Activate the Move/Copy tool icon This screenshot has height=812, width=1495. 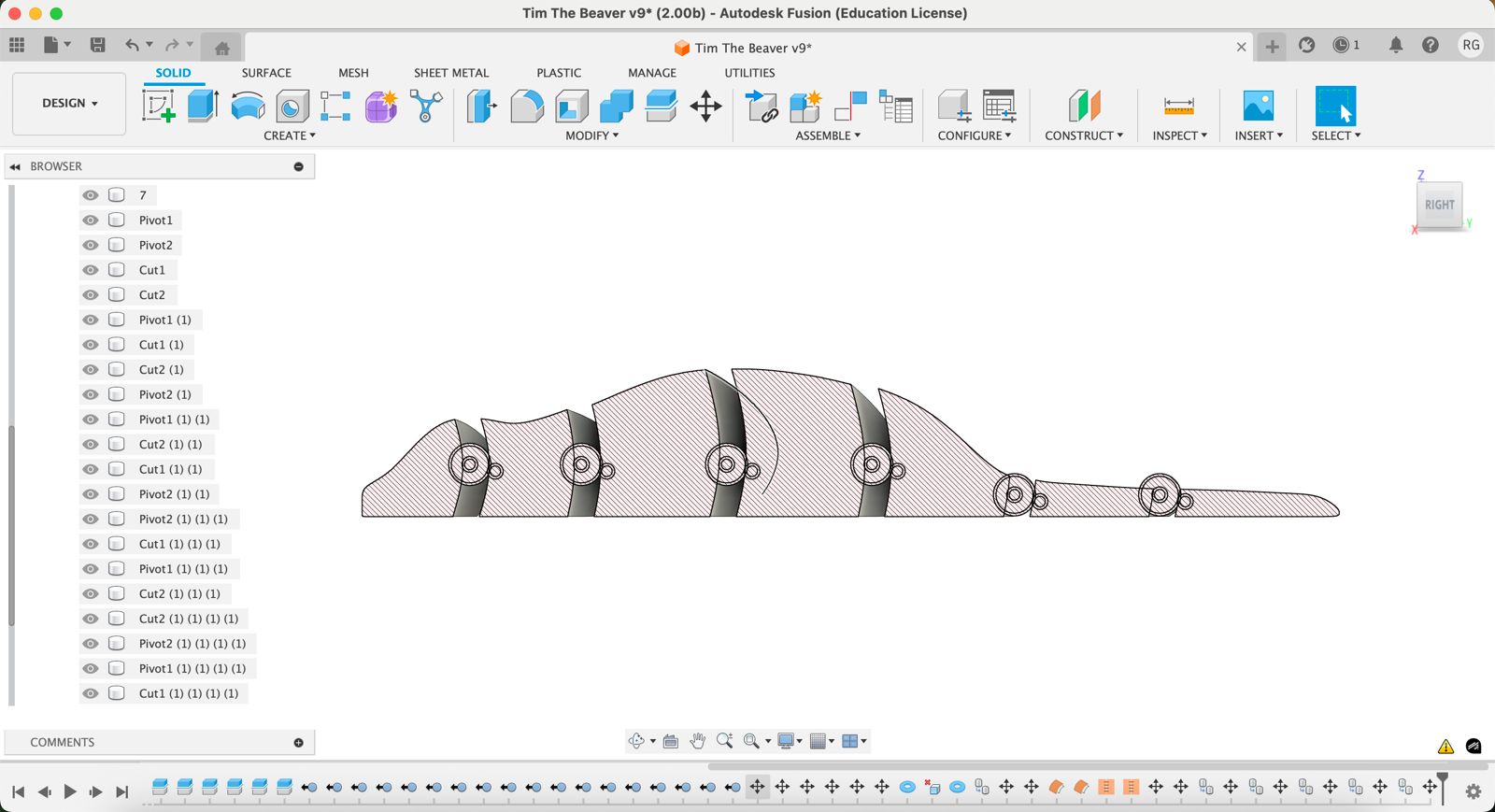coord(705,106)
